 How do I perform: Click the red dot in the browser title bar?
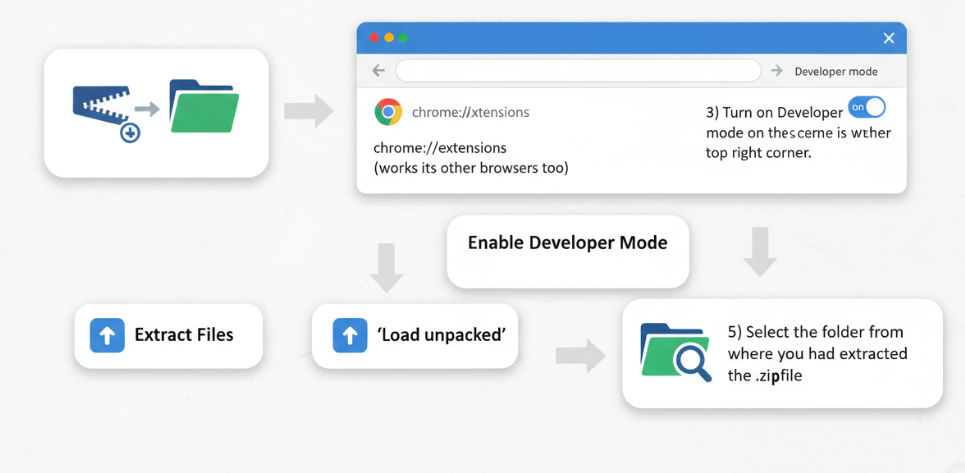pyautogui.click(x=374, y=38)
